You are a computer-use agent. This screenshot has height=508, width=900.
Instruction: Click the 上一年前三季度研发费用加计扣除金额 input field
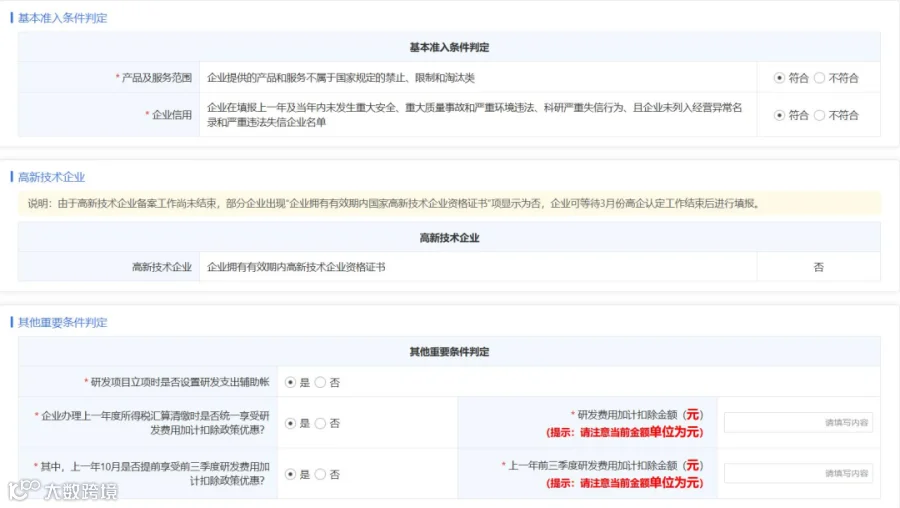(x=798, y=474)
